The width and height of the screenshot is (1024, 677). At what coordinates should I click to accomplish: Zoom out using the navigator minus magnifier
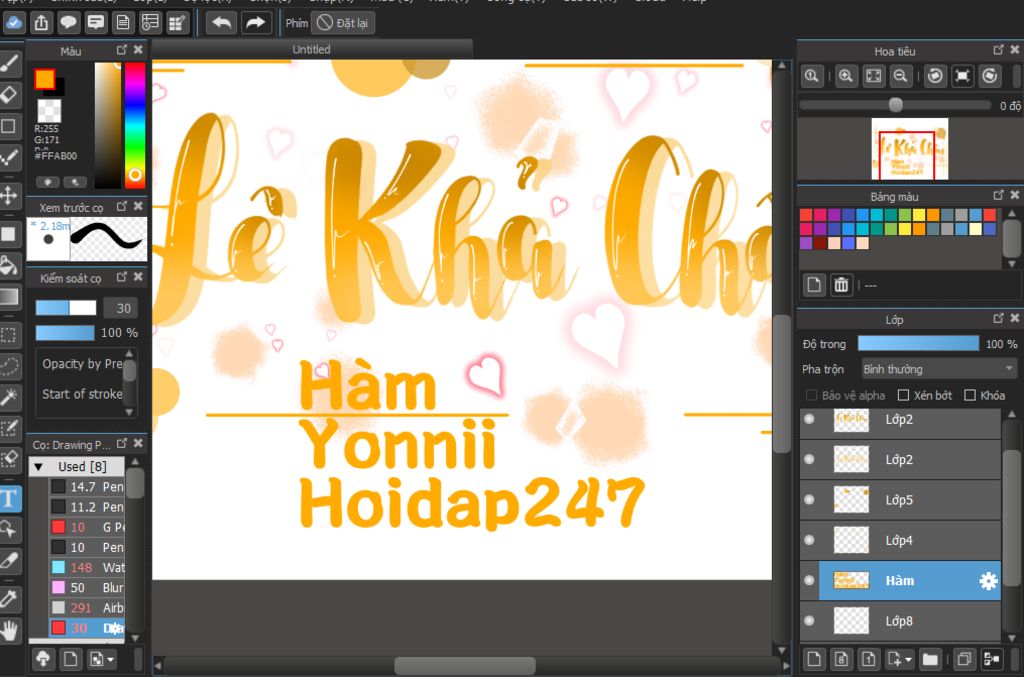pyautogui.click(x=900, y=76)
